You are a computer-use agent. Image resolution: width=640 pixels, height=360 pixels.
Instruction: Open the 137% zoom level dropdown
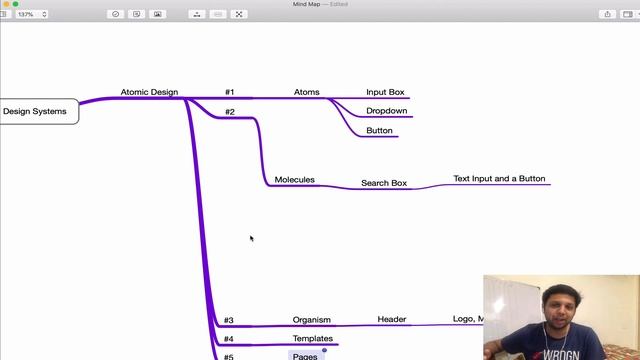(32, 14)
